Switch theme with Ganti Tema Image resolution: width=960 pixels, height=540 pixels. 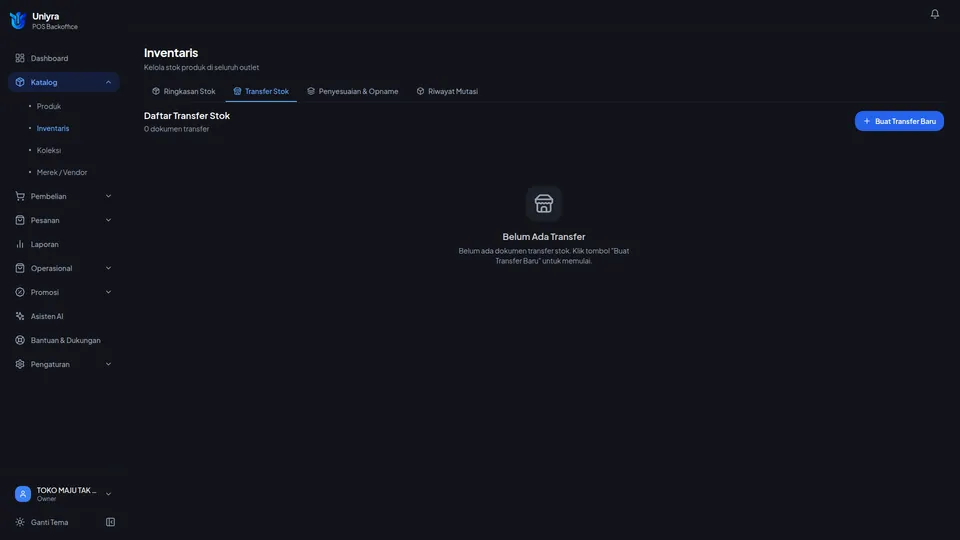click(x=50, y=522)
